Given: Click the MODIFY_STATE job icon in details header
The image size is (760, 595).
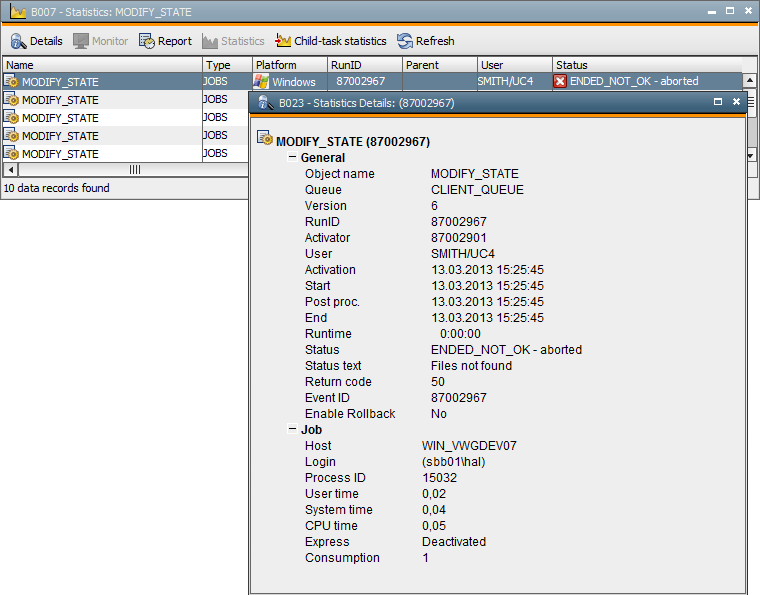Looking at the screenshot, I should (x=265, y=138).
